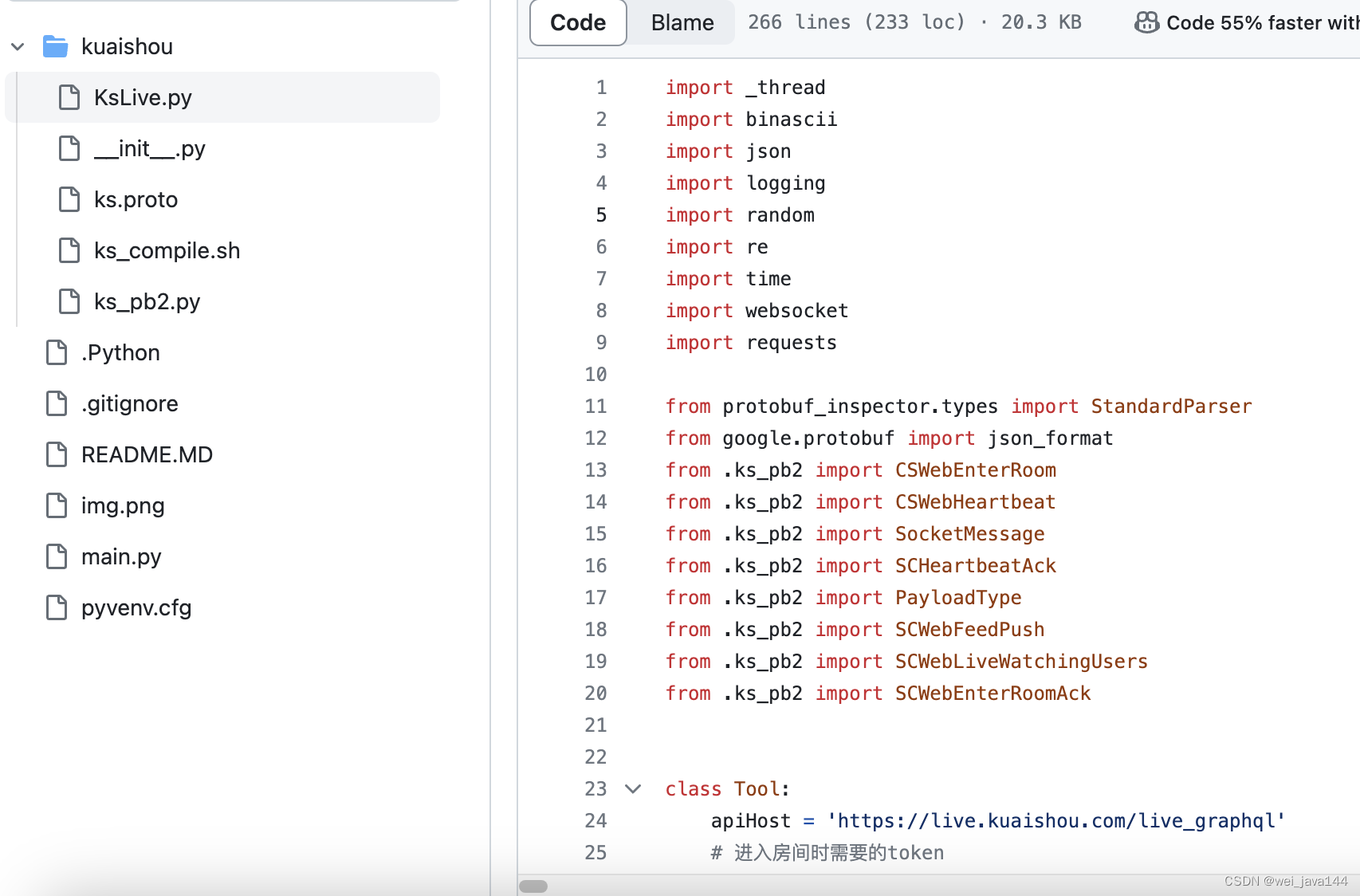Click the '266 lines (233 loc)' file info
Screen dimensions: 1360x896
856,22
